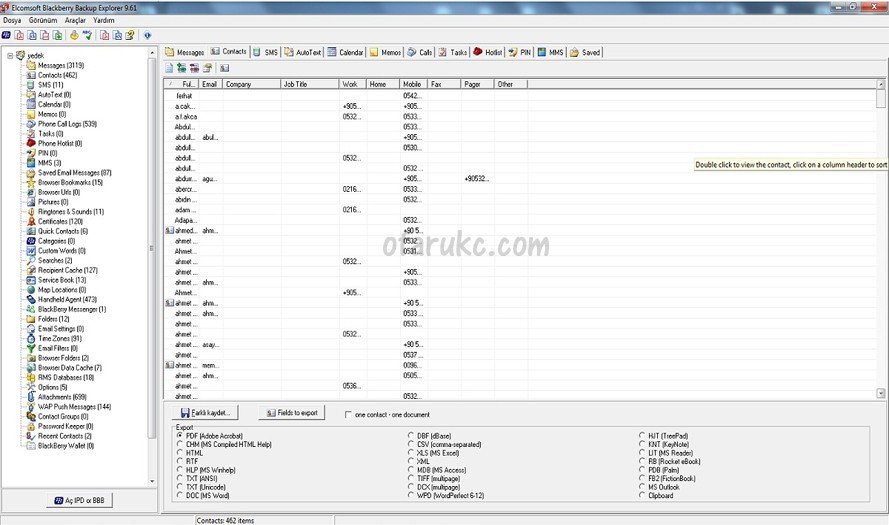The width and height of the screenshot is (889, 525).
Task: Switch to the Calls tab
Action: click(420, 52)
